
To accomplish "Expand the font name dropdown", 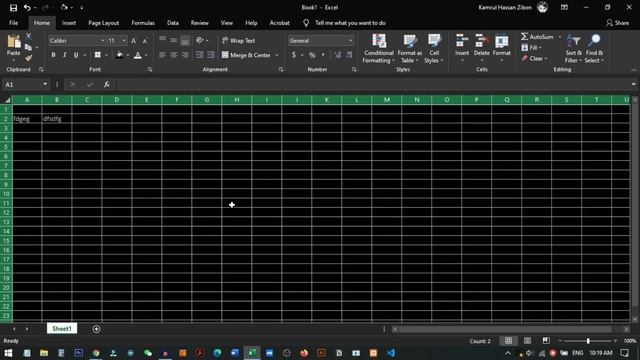I will [x=102, y=41].
